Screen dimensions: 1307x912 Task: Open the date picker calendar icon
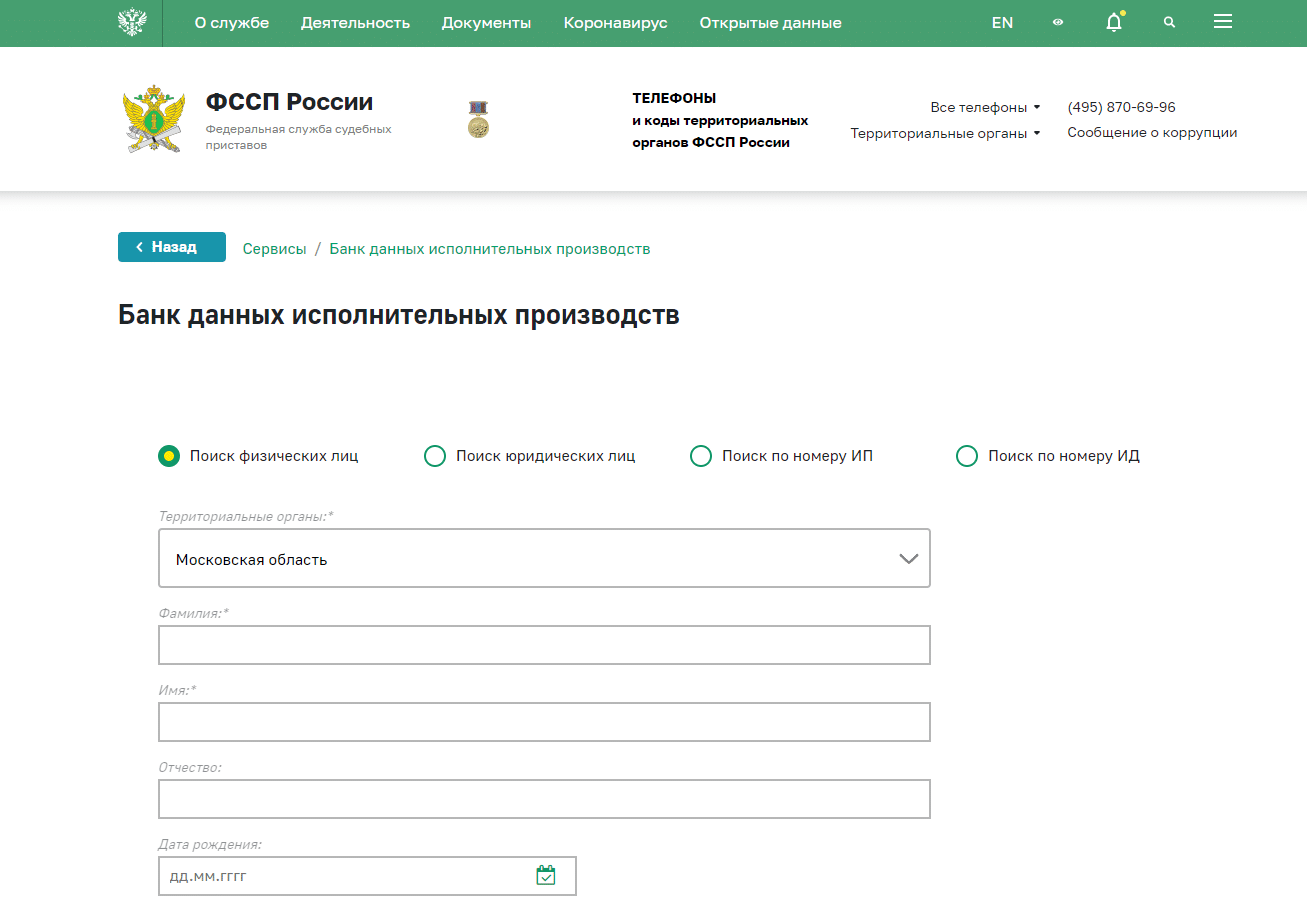[x=546, y=874]
